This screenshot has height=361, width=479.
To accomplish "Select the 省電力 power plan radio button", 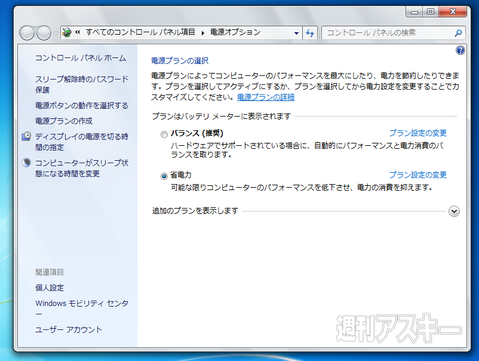I will [x=164, y=176].
